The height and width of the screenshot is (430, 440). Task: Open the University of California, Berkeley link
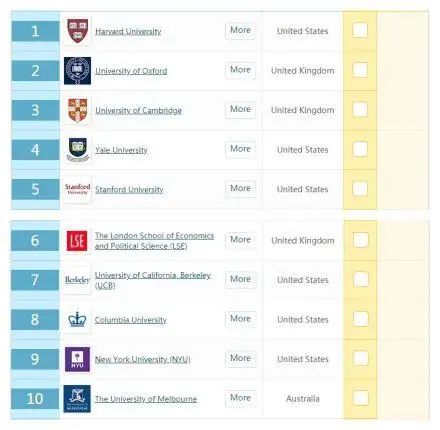153,280
